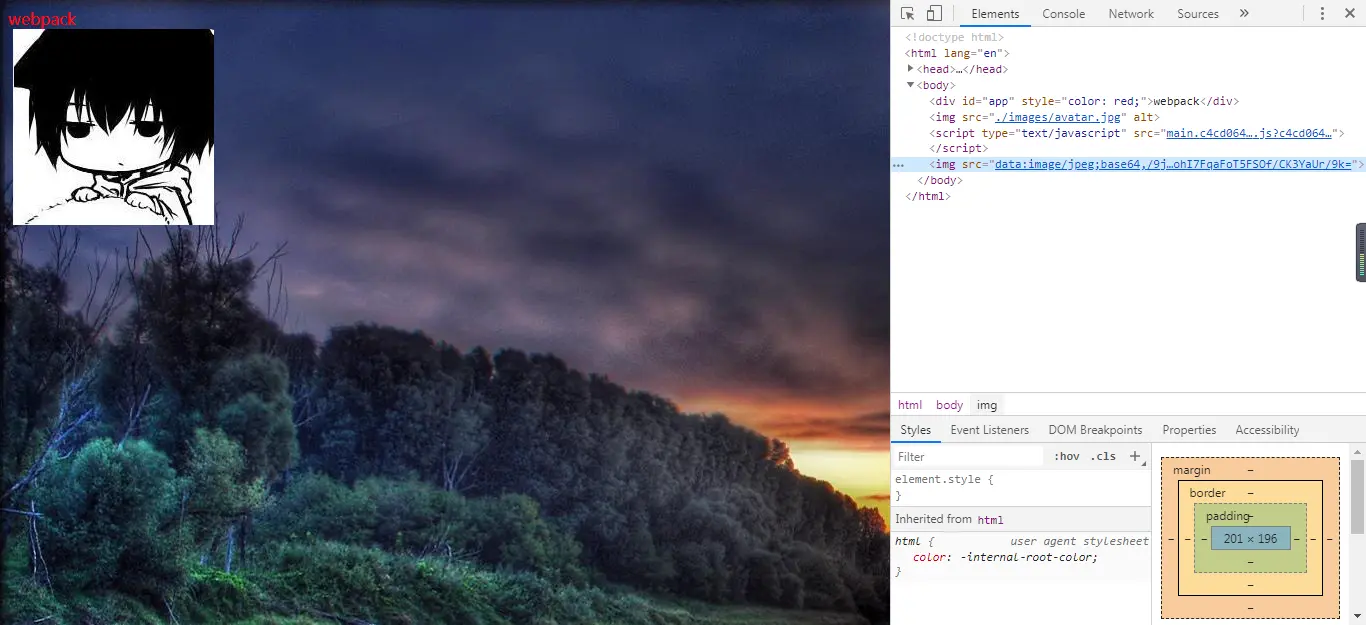Viewport: 1366px width, 625px height.
Task: Open the Sources tab
Action: pos(1198,14)
